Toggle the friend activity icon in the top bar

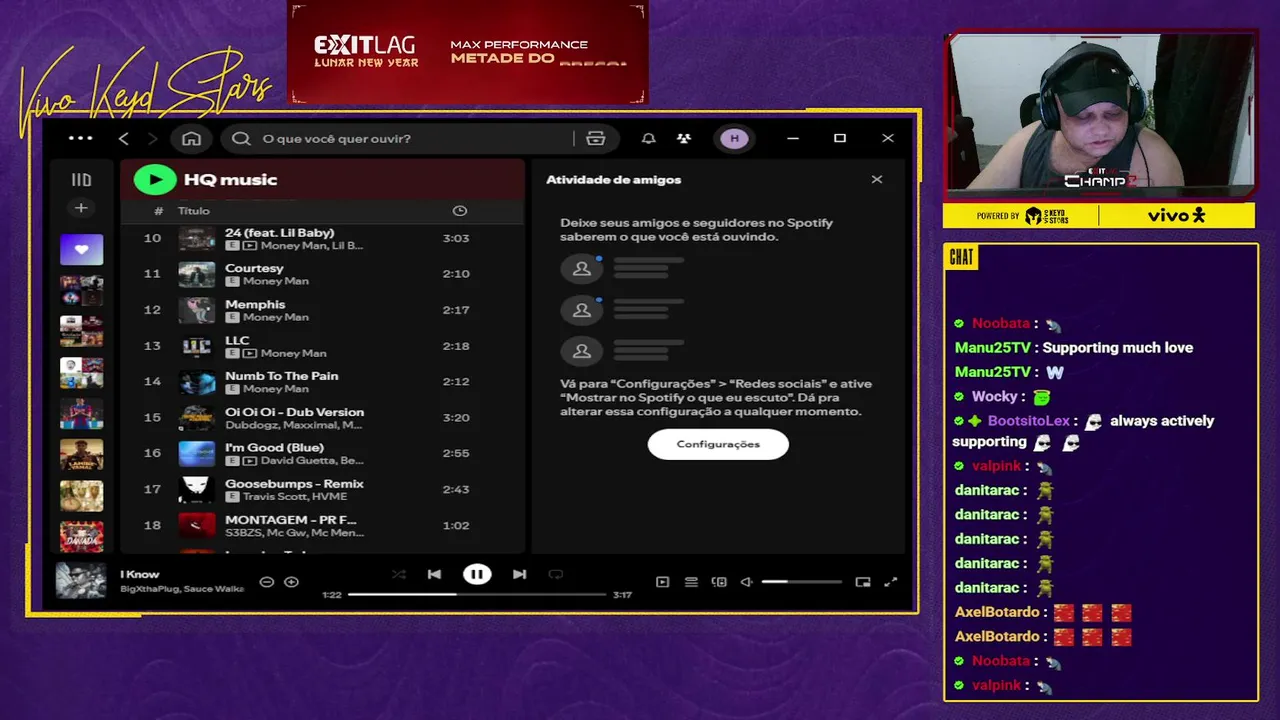(684, 138)
